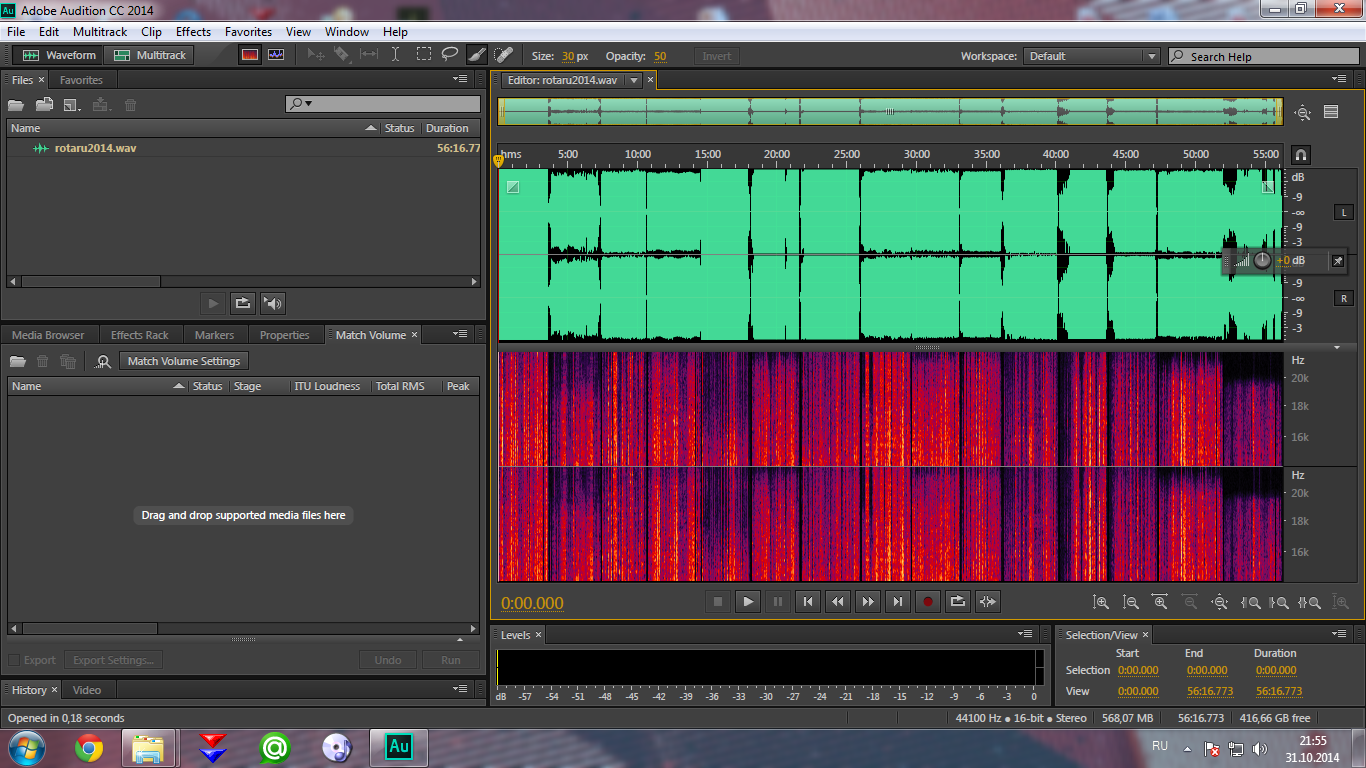Select the Lasso Selection tool
The image size is (1366, 768).
coord(450,55)
